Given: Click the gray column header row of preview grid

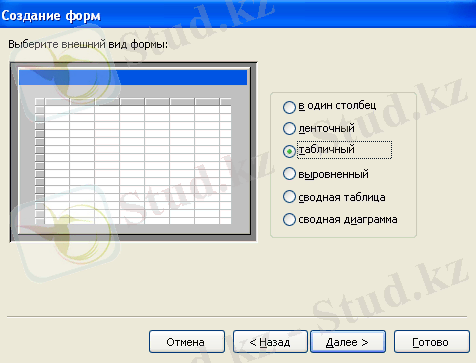Looking at the screenshot, I should (133, 102).
